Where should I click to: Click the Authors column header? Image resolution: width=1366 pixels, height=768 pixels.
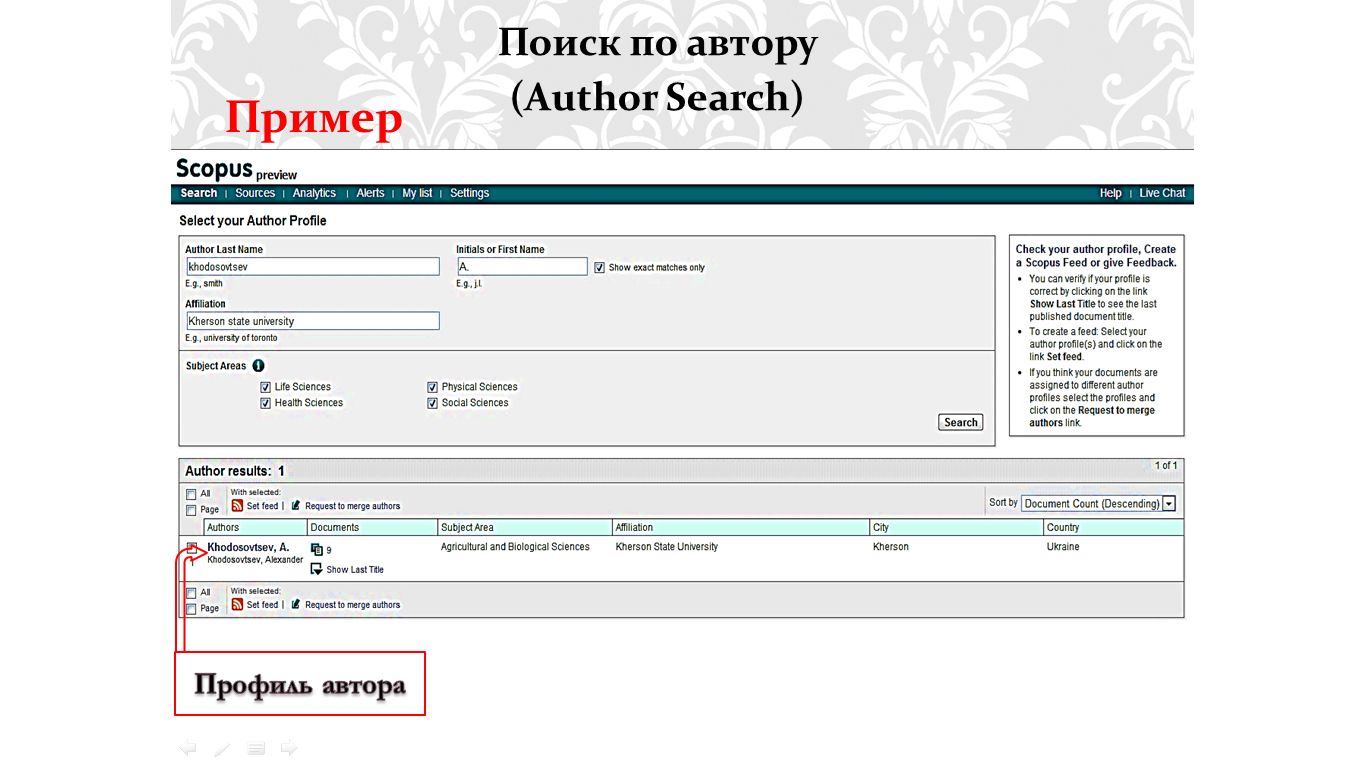254,527
